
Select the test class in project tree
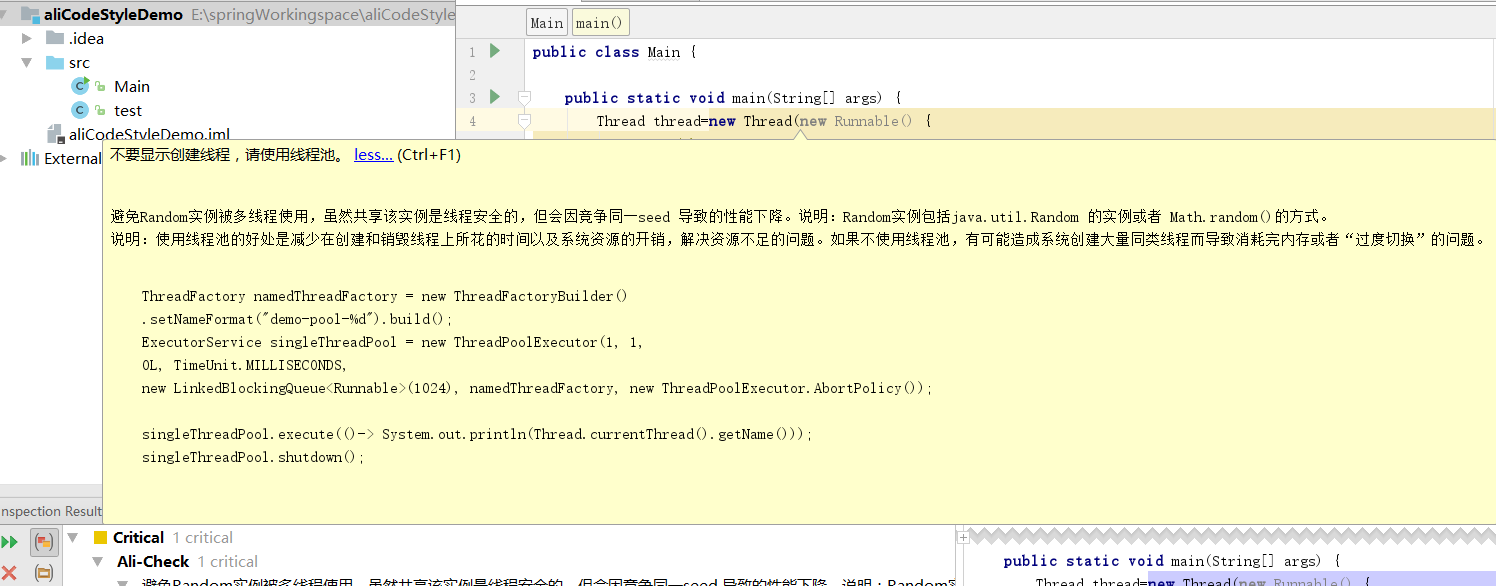[127, 111]
